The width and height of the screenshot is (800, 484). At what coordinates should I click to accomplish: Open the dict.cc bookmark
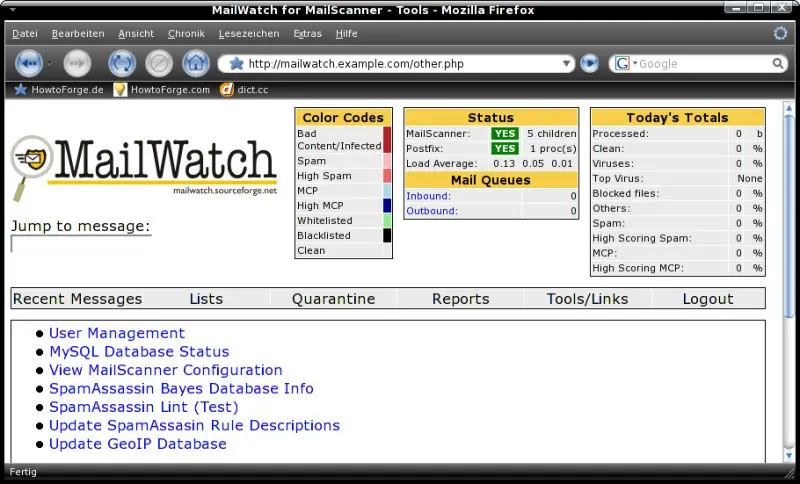pos(244,90)
